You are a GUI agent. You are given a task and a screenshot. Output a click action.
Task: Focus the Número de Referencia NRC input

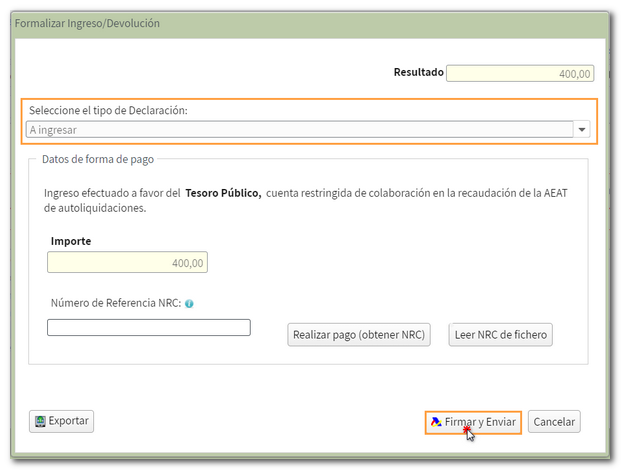coord(148,328)
